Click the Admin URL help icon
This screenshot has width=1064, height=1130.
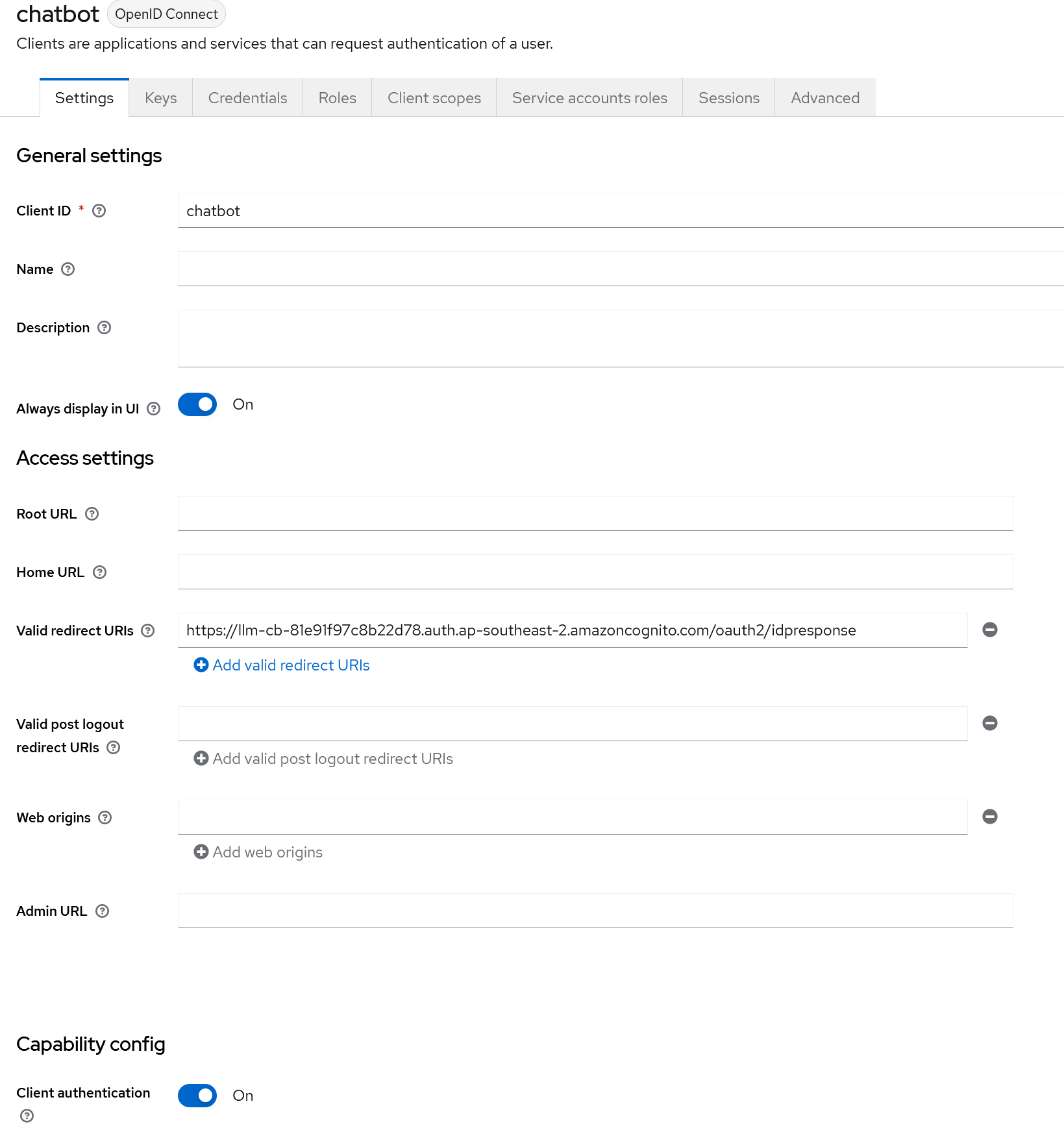103,911
